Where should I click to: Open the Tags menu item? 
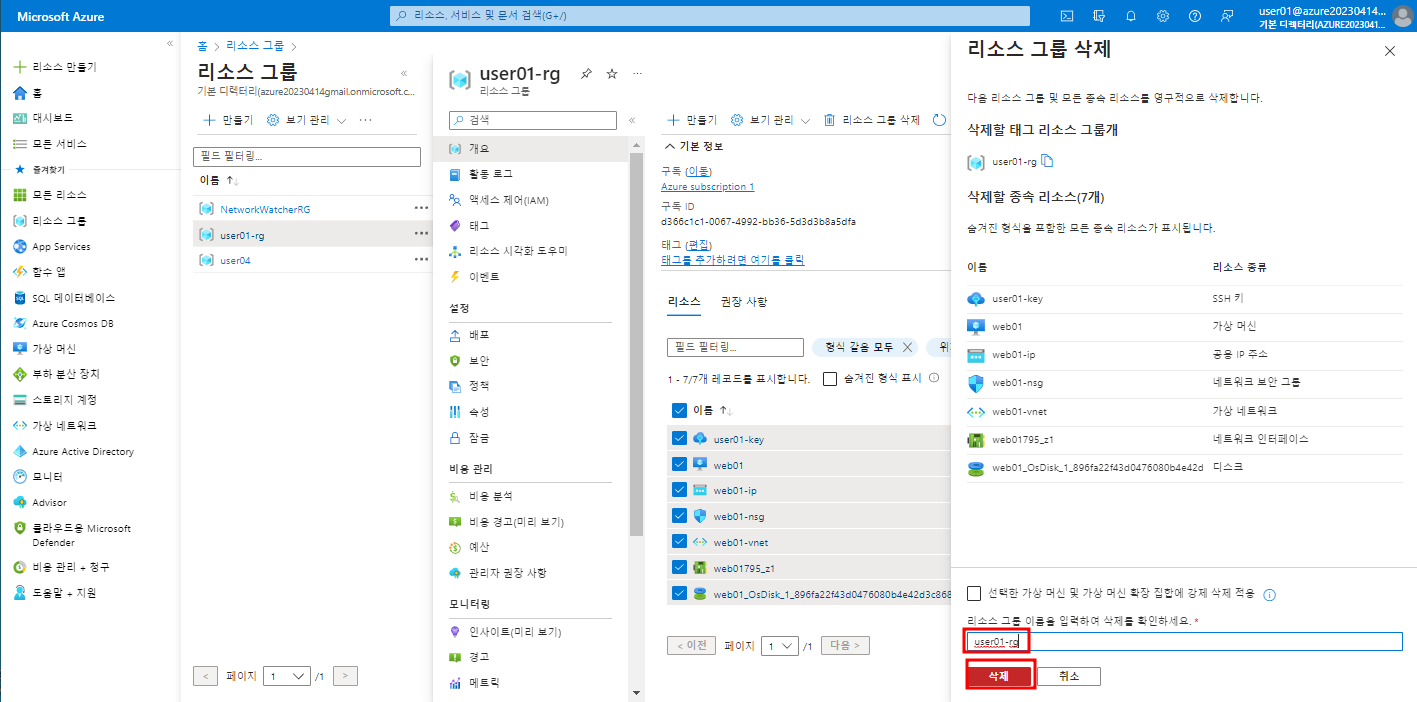(479, 226)
